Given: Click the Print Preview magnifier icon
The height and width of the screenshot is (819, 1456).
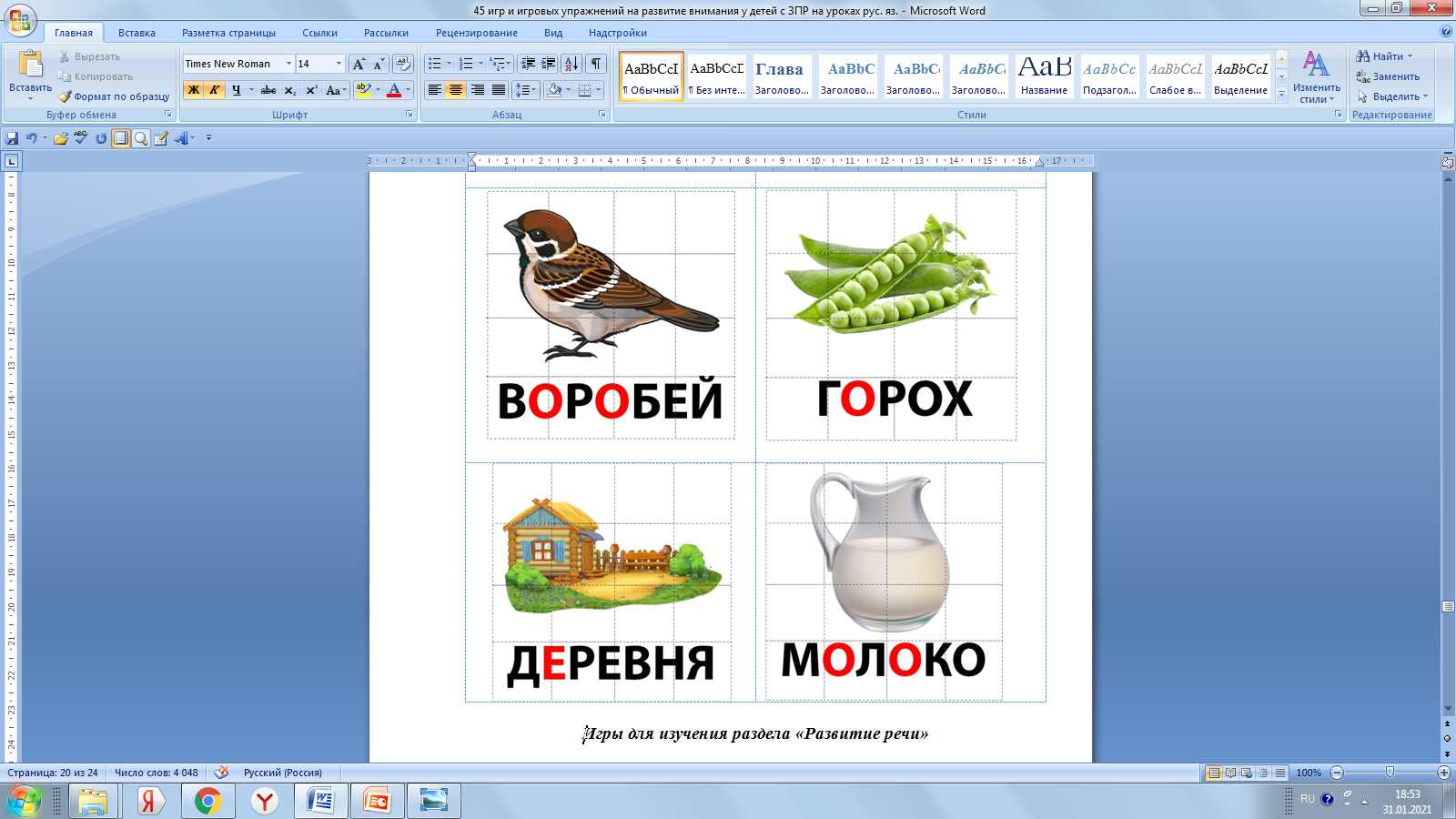Looking at the screenshot, I should pos(141,138).
